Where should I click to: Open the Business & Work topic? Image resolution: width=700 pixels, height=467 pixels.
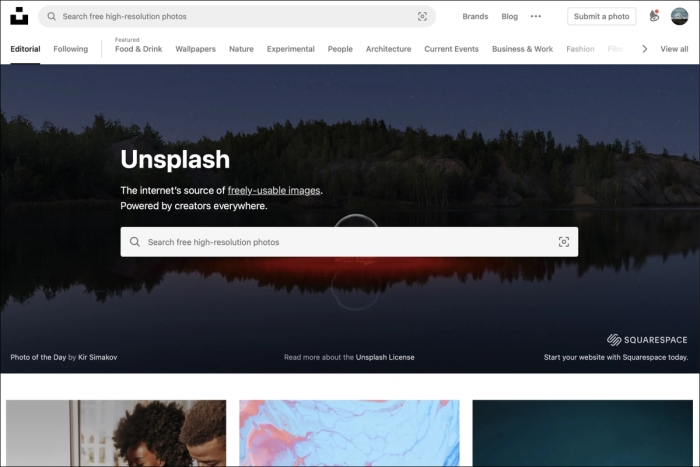[522, 49]
